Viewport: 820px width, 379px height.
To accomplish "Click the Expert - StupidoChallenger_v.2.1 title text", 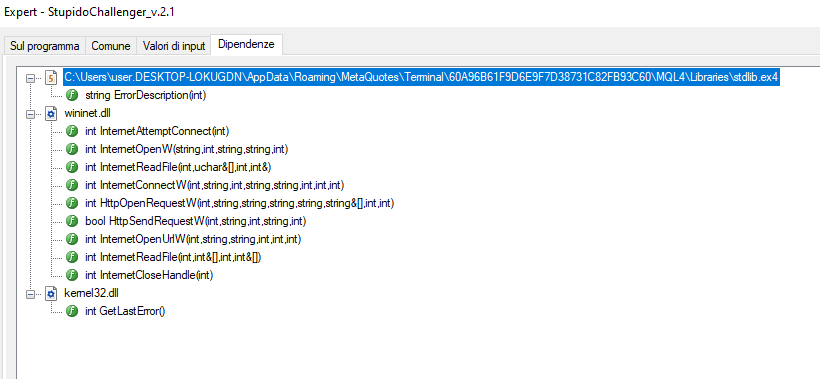I will pyautogui.click(x=89, y=12).
